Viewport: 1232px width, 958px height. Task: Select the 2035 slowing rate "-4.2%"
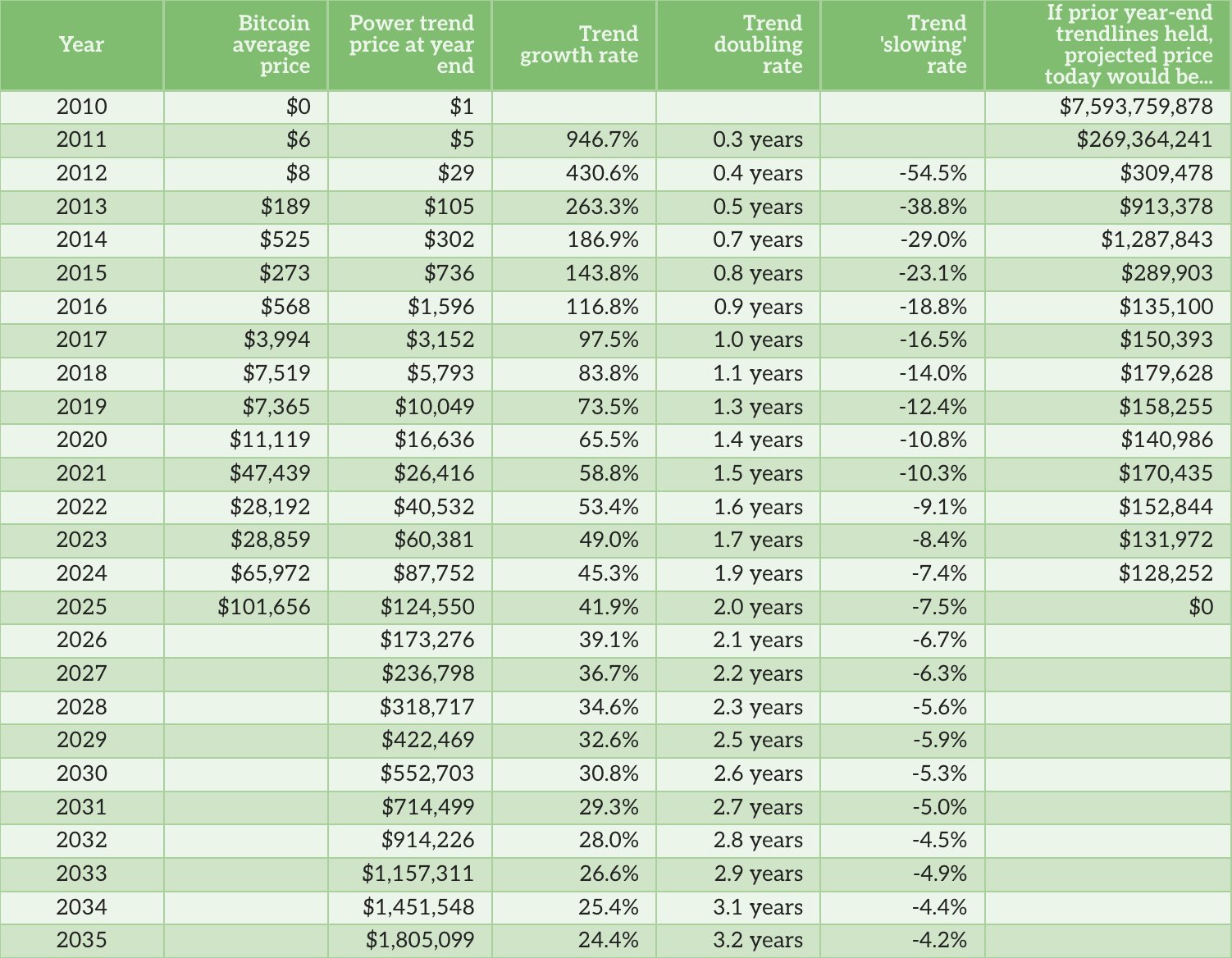point(940,940)
